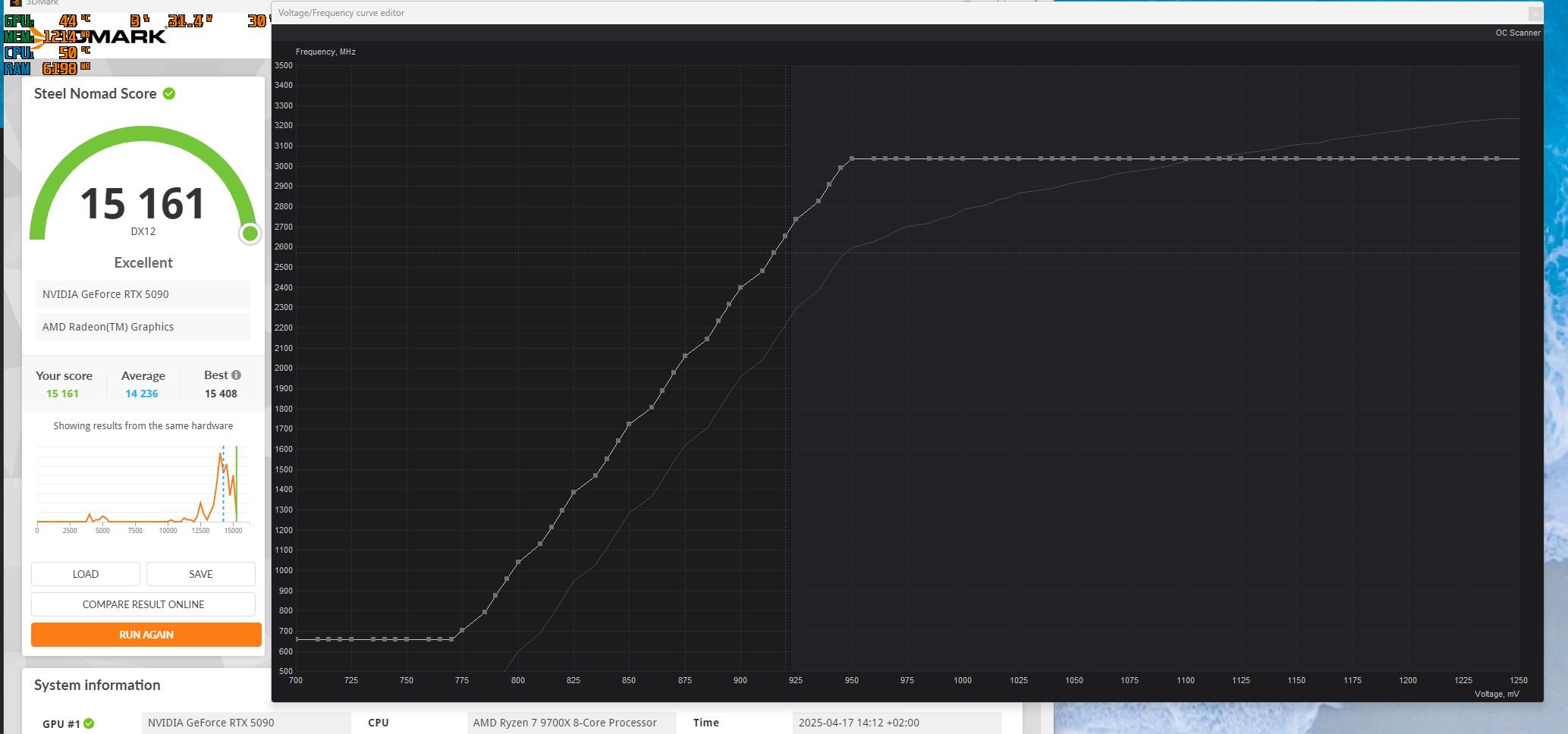The width and height of the screenshot is (1568, 734).
Task: Click the LOAD button in 3DMark
Action: pos(86,574)
